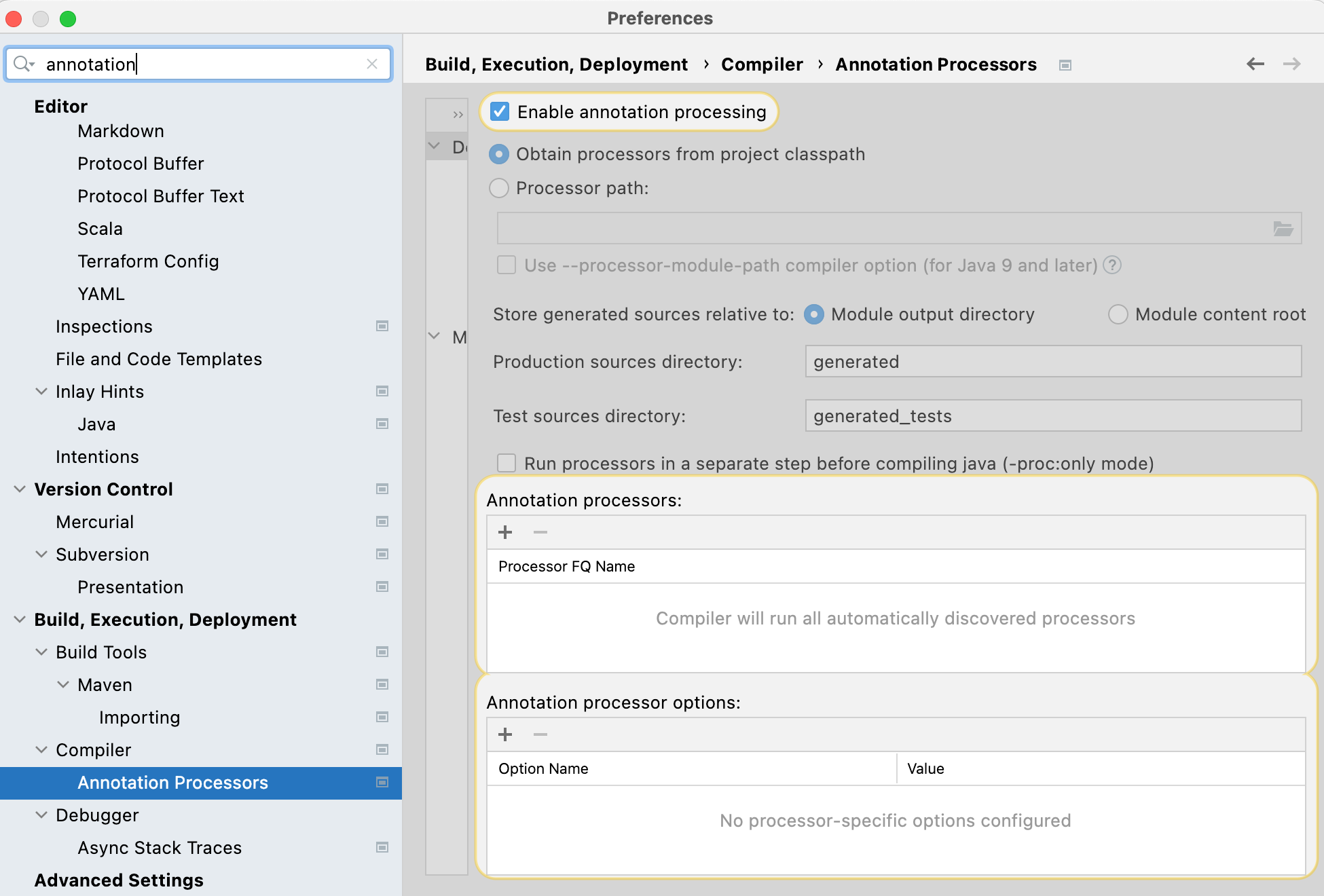Add a new annotation processor
Viewport: 1324px width, 896px height.
[x=505, y=532]
